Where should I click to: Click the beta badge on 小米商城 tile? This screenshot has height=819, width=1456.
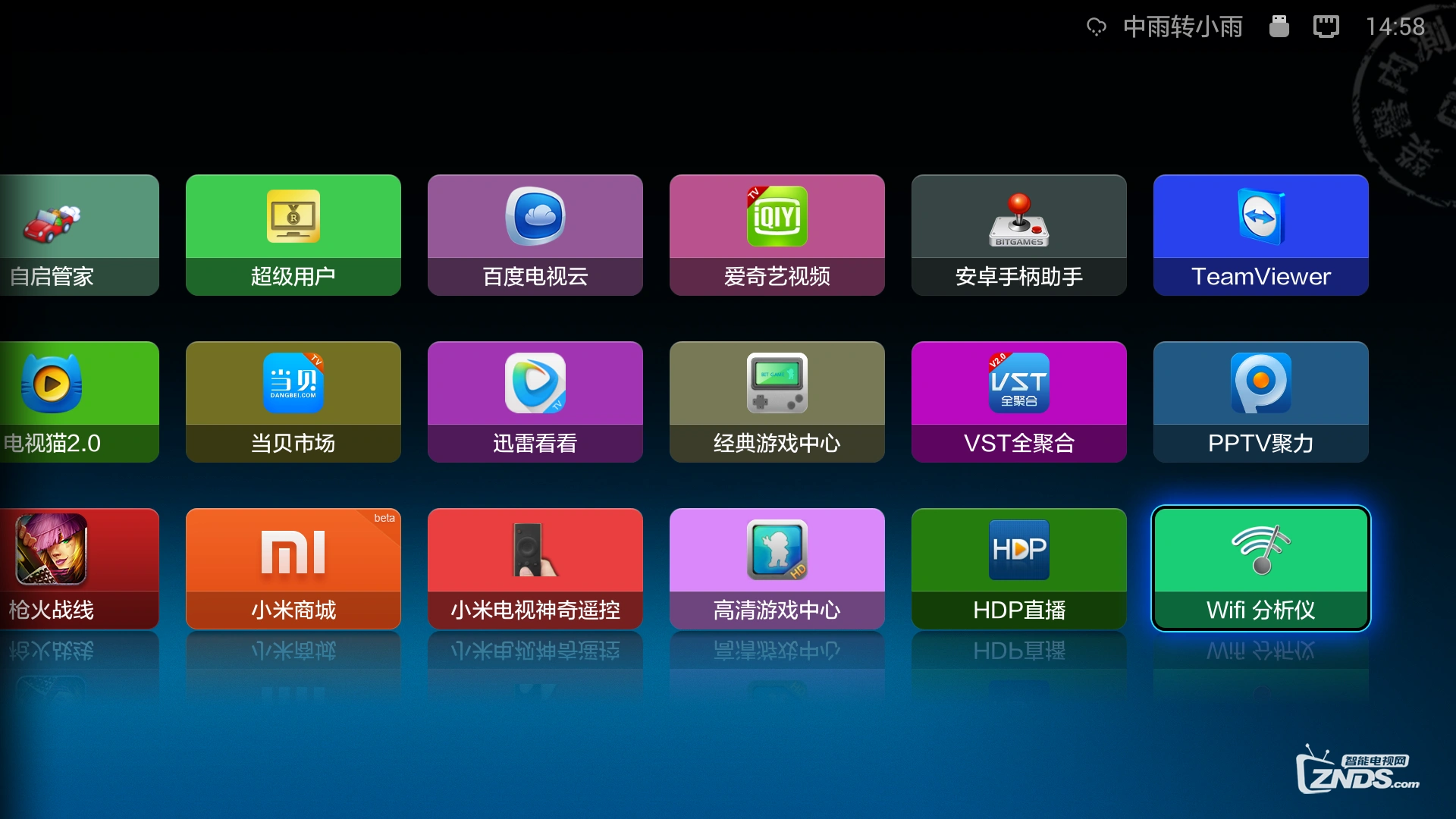point(384,518)
